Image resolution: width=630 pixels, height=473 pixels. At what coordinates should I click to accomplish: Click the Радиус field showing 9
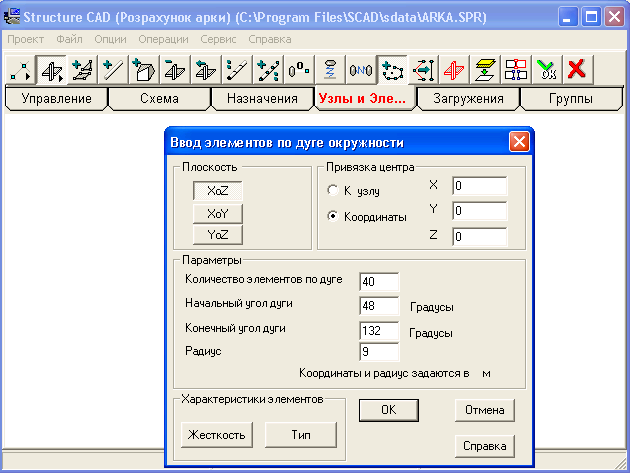[379, 352]
